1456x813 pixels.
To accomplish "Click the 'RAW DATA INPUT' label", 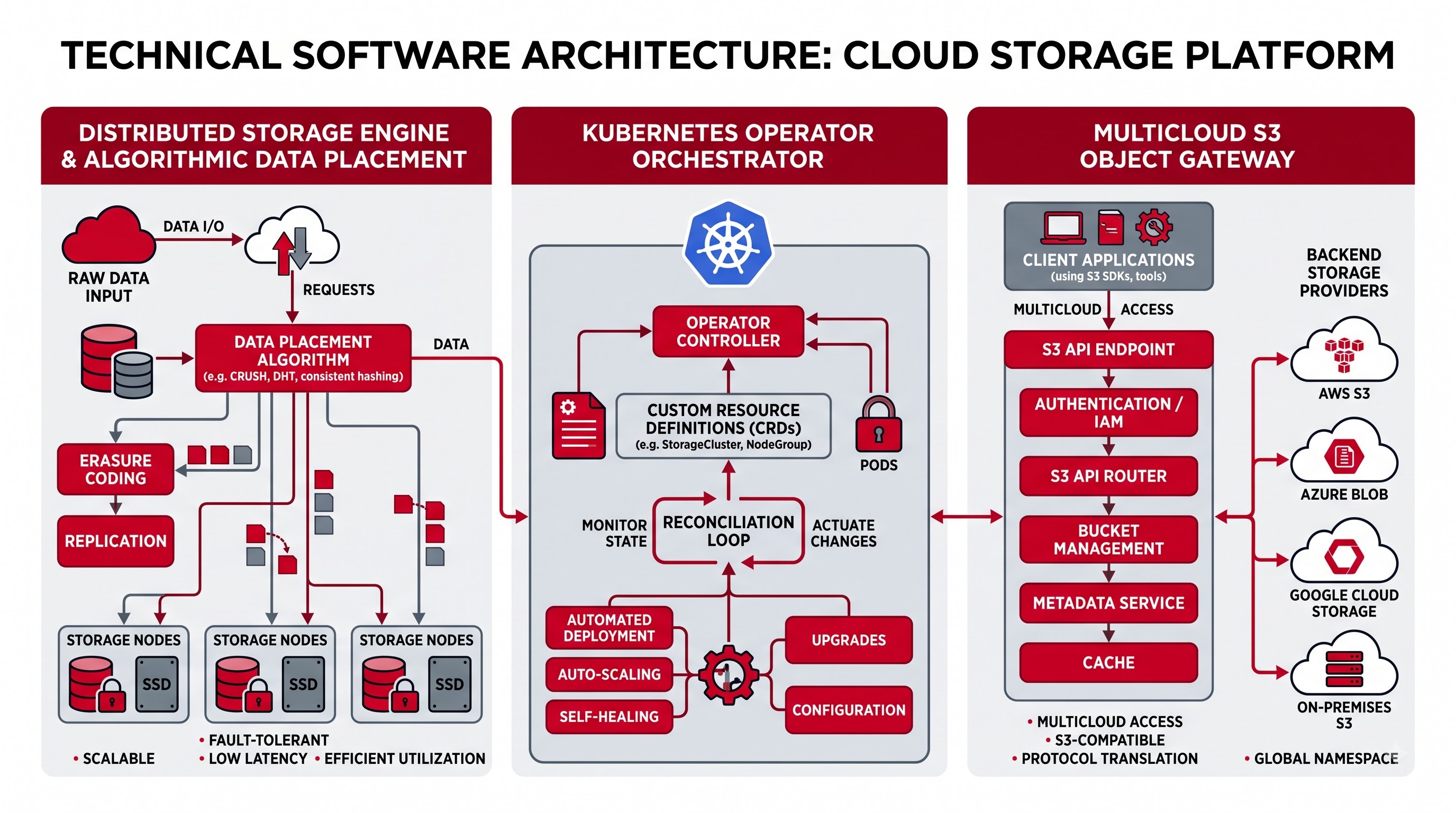I will pyautogui.click(x=108, y=287).
